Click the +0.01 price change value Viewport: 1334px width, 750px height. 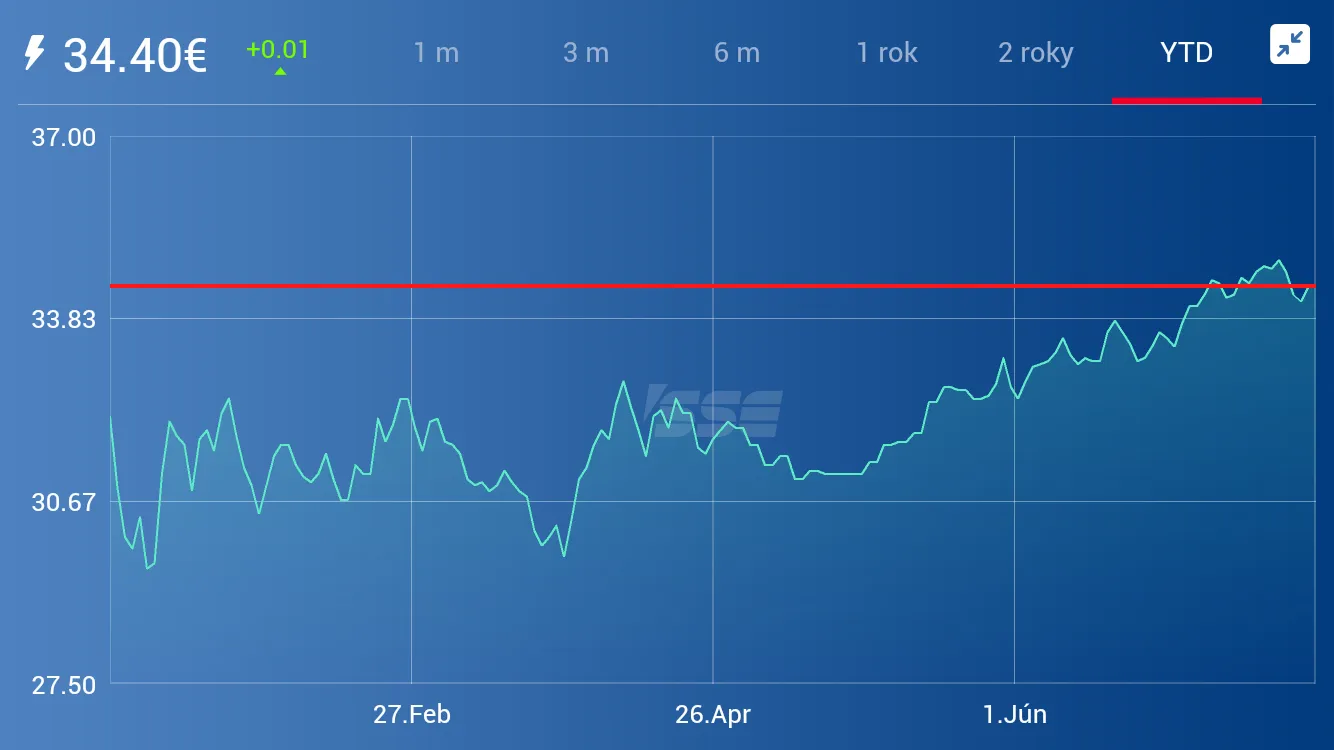(277, 50)
